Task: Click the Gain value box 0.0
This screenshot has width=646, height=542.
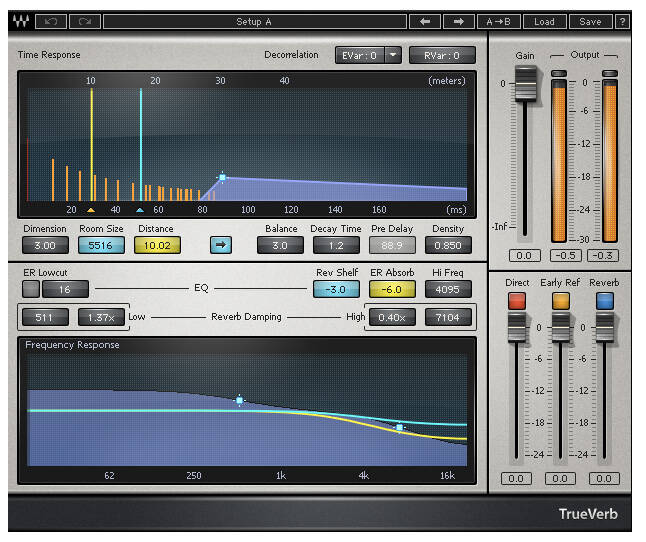Action: (524, 255)
